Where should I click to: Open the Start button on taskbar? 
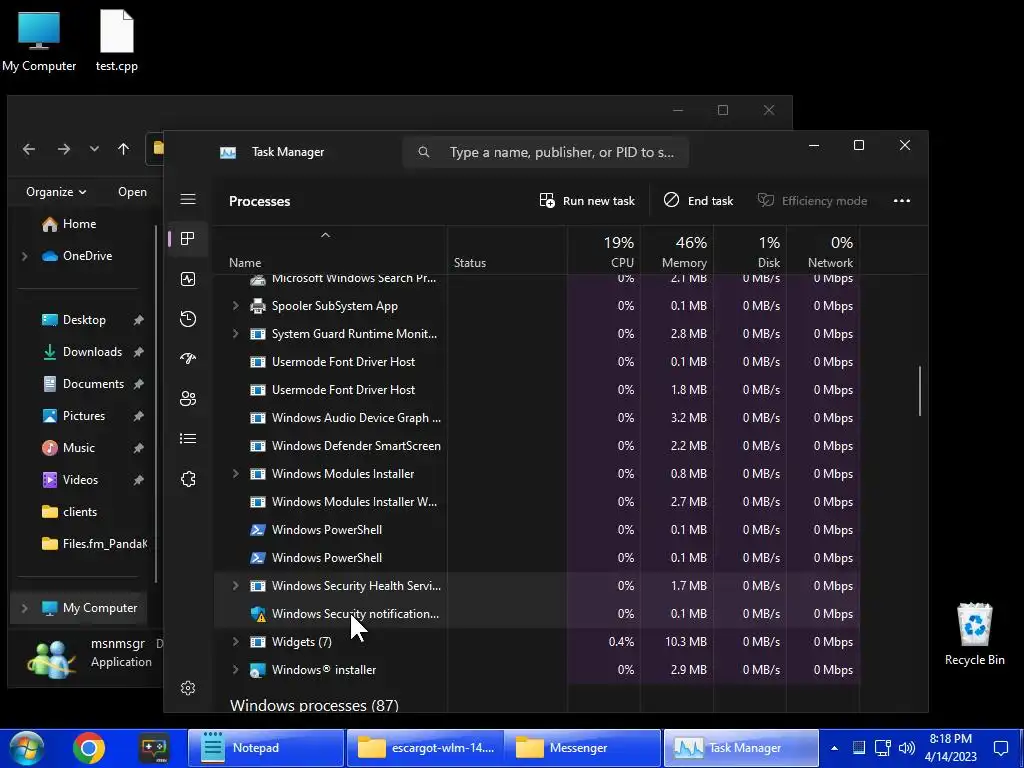coord(27,748)
